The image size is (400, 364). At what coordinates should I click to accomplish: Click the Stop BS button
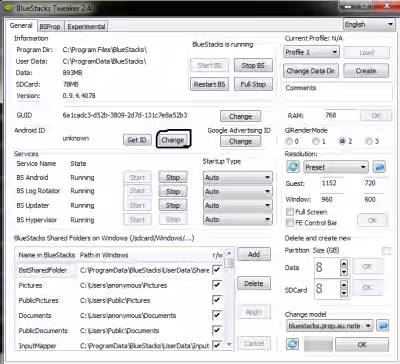coord(253,65)
